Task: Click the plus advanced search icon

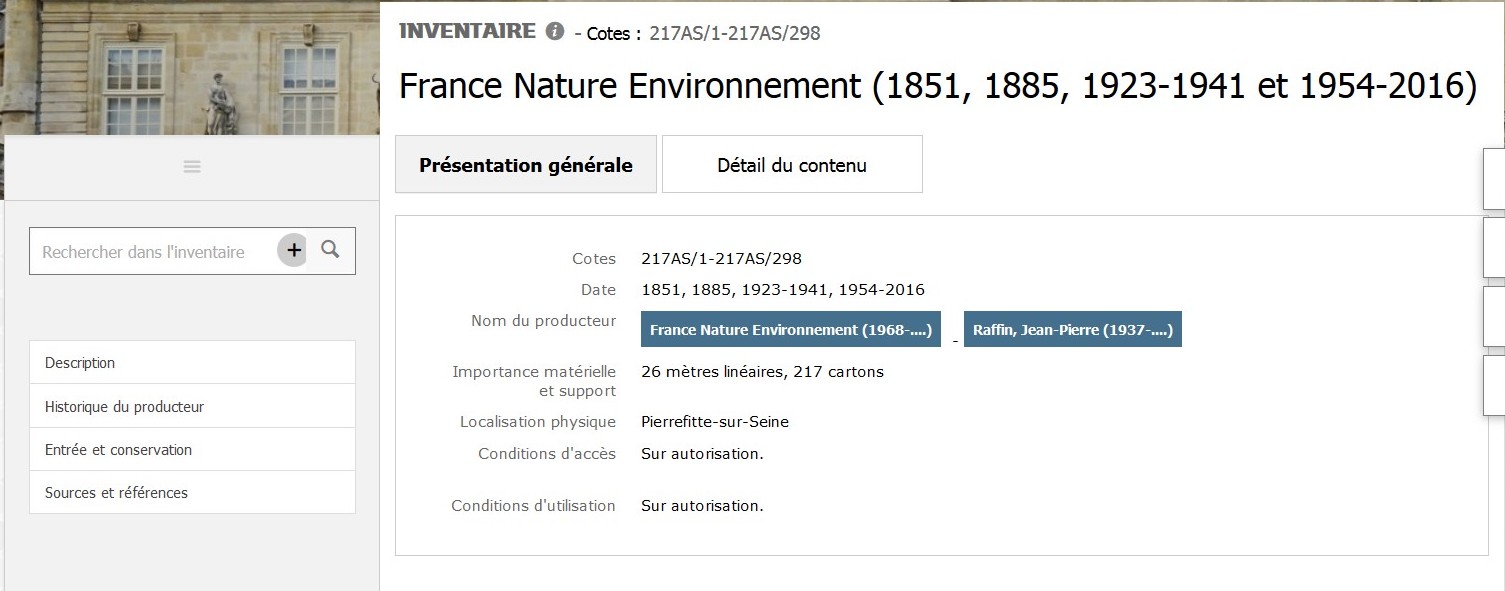Action: [293, 250]
